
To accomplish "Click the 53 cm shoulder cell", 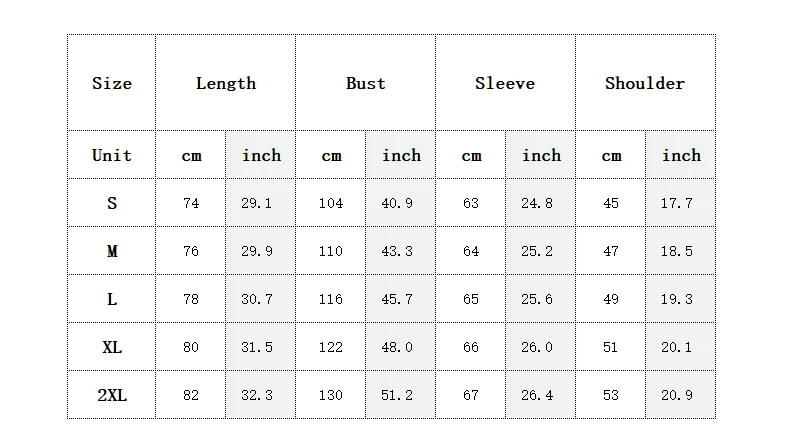I will (x=611, y=395).
